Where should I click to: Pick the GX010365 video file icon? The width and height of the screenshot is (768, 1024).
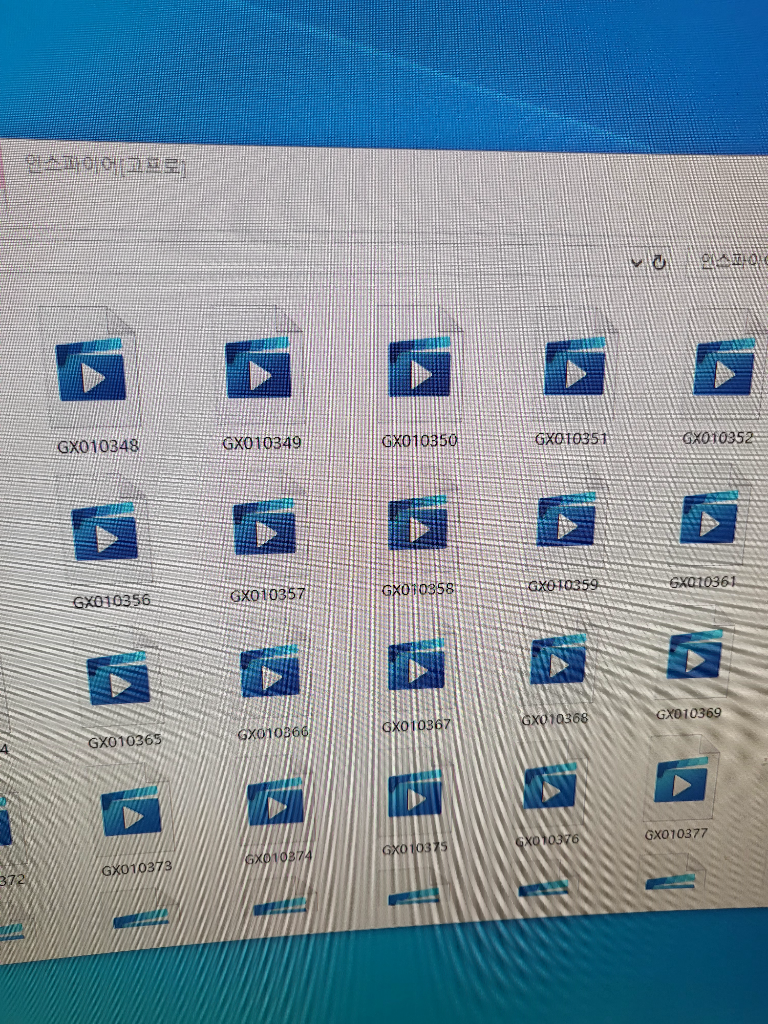pyautogui.click(x=119, y=679)
